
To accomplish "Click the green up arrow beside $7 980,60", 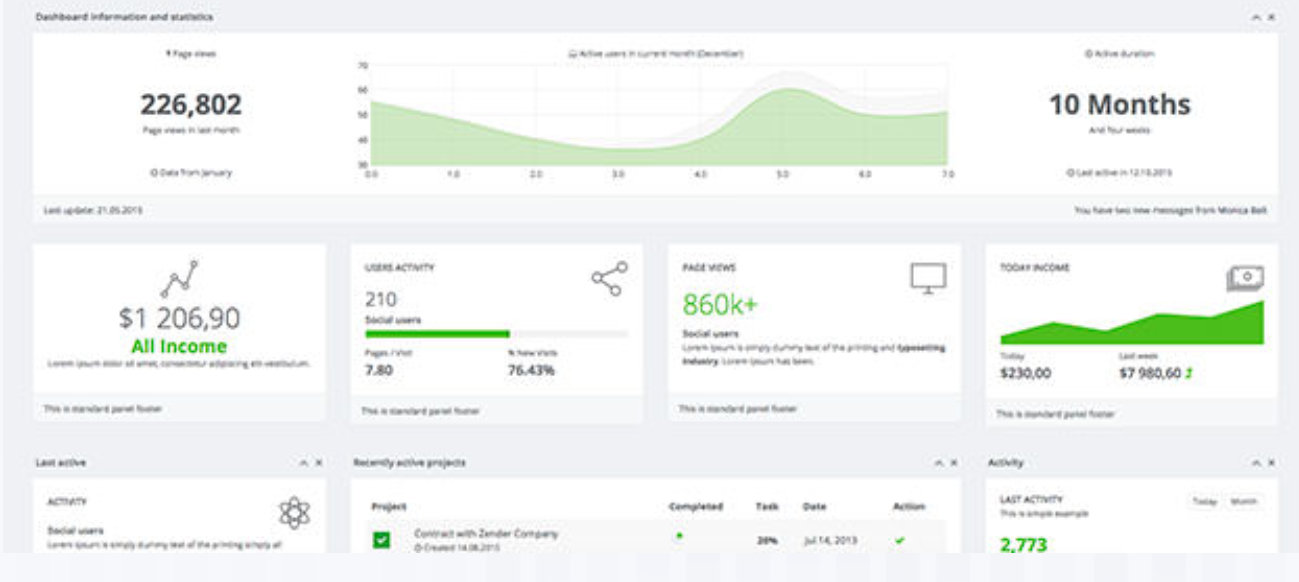I will [x=1189, y=374].
